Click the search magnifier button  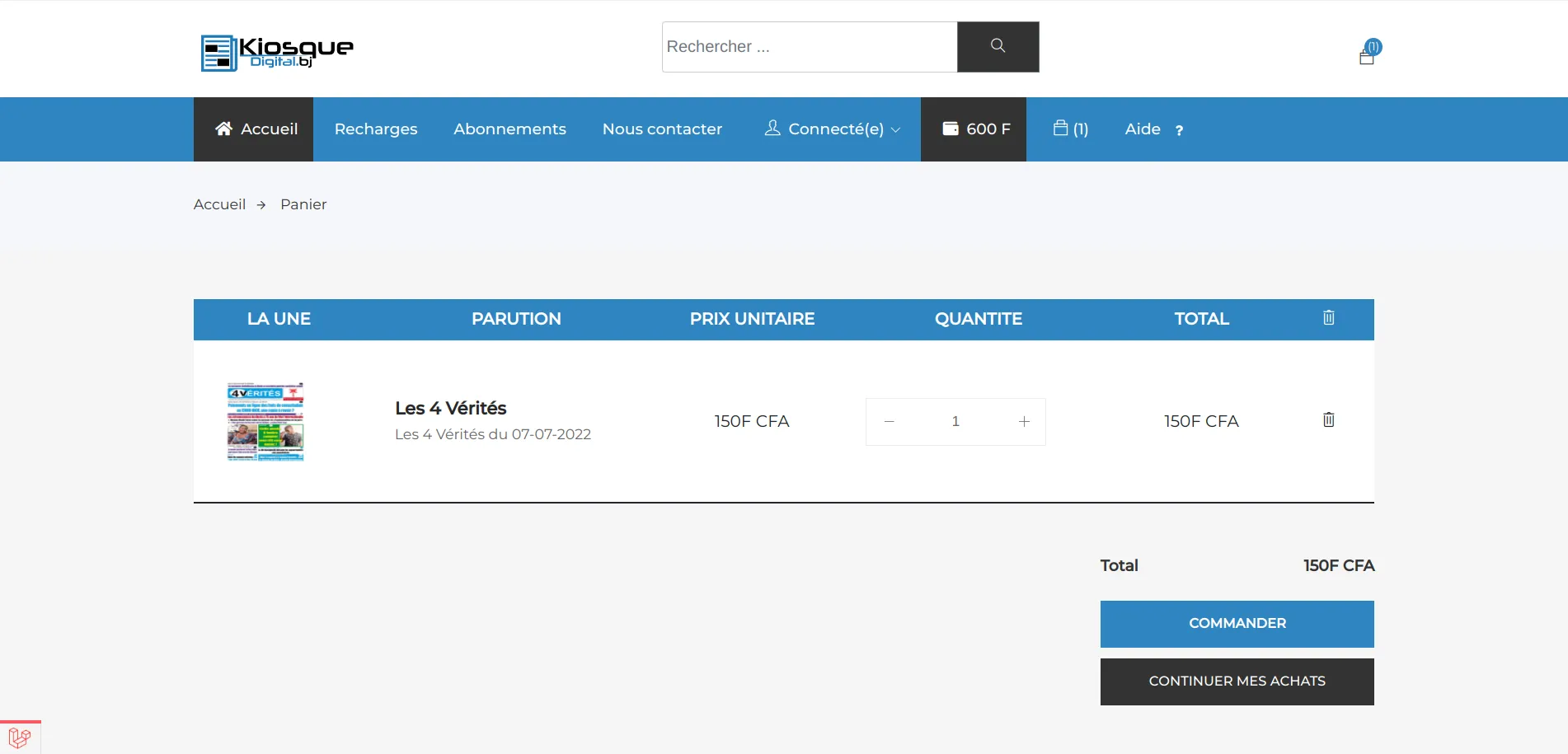coord(998,47)
